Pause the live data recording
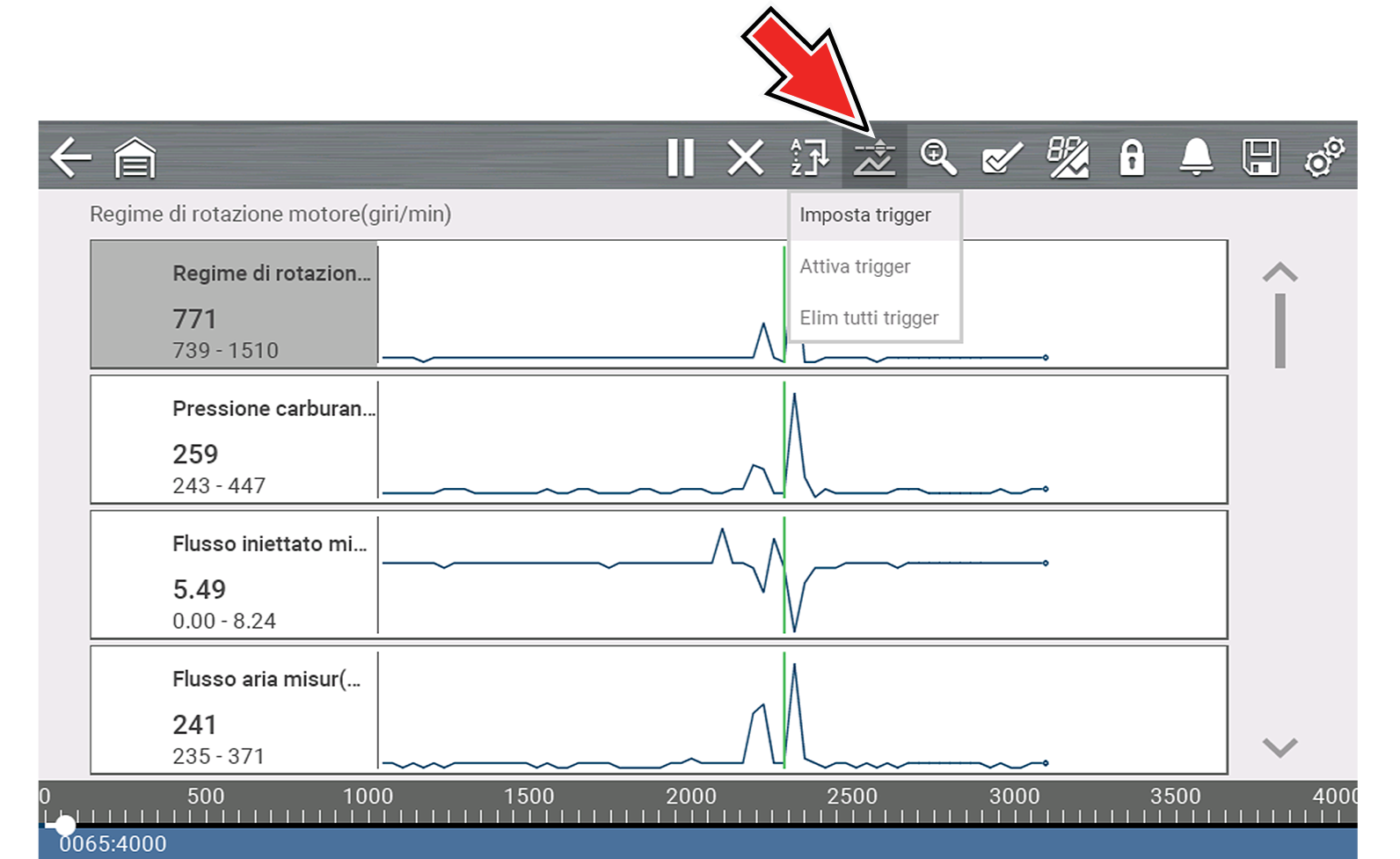 point(681,158)
